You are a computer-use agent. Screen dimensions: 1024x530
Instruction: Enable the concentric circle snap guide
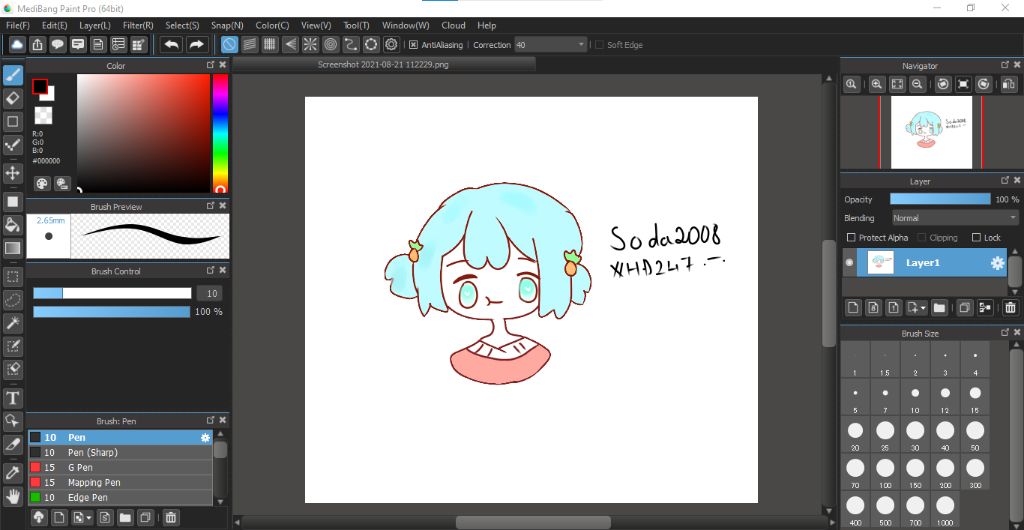330,44
